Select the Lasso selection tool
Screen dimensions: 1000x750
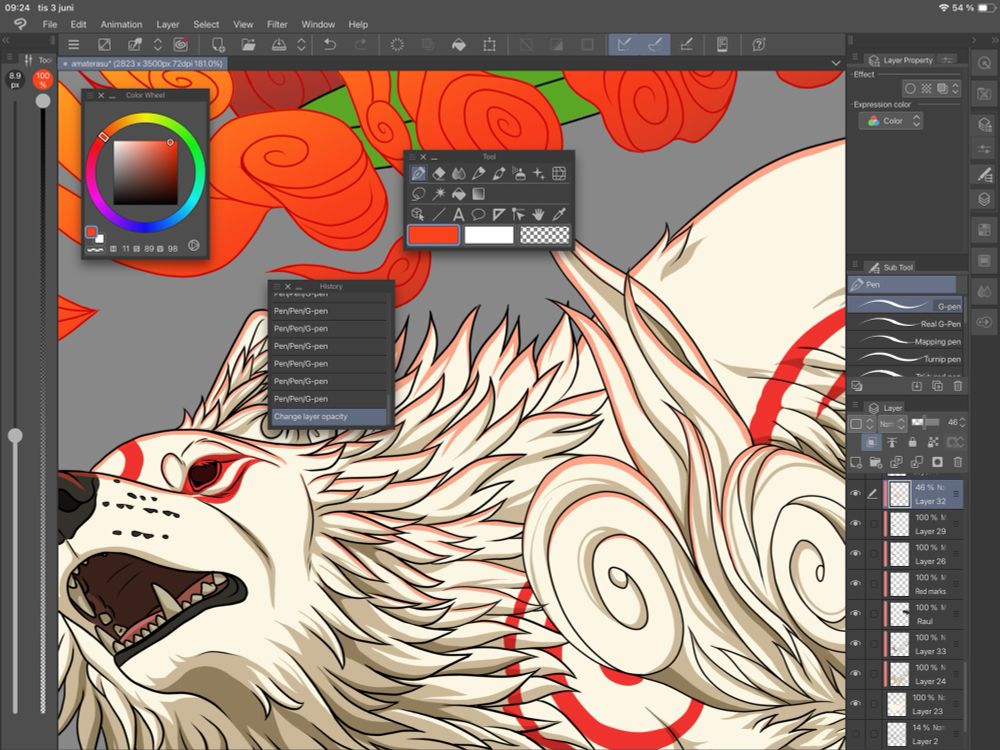point(418,193)
